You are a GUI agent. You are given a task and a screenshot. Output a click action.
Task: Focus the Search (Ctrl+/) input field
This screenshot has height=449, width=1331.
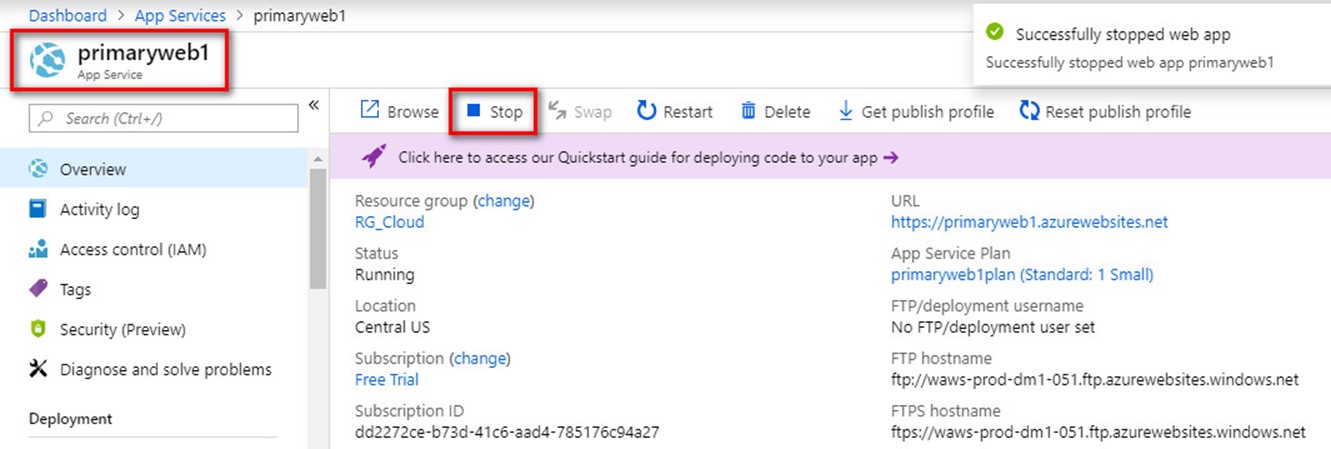(x=163, y=118)
